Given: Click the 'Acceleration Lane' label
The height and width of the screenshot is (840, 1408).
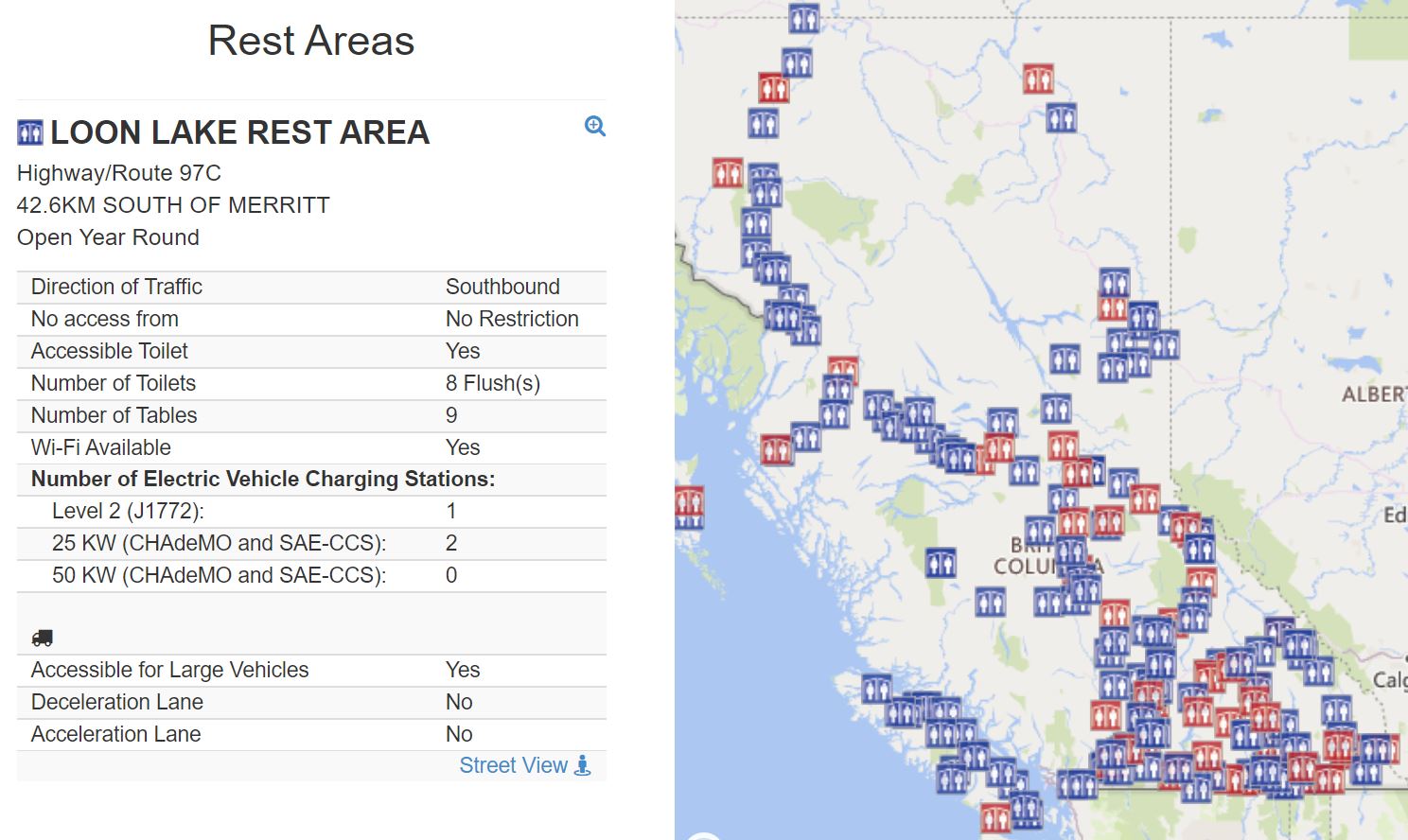Looking at the screenshot, I should click(x=116, y=734).
